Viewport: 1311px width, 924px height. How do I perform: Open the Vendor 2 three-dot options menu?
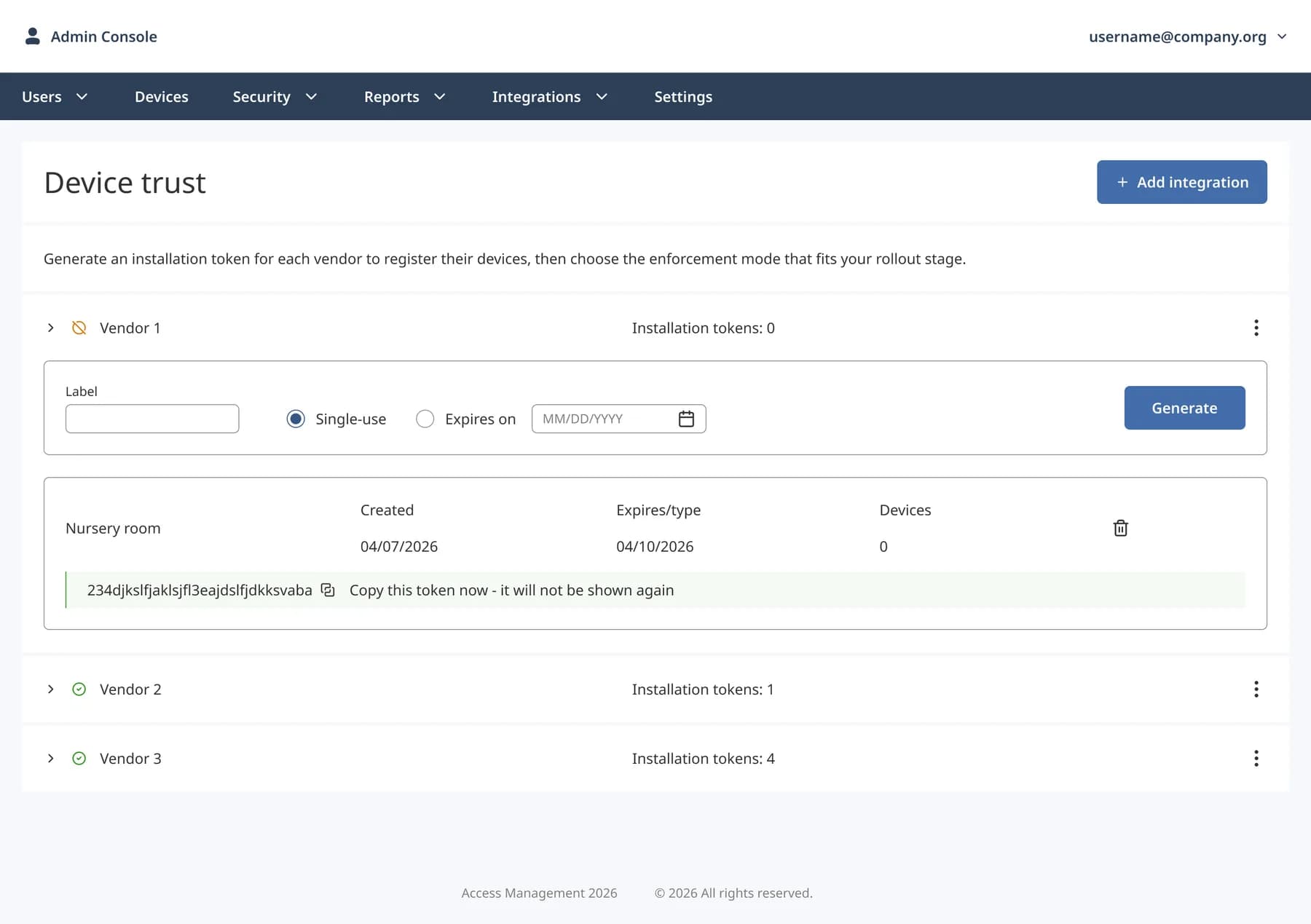point(1256,689)
